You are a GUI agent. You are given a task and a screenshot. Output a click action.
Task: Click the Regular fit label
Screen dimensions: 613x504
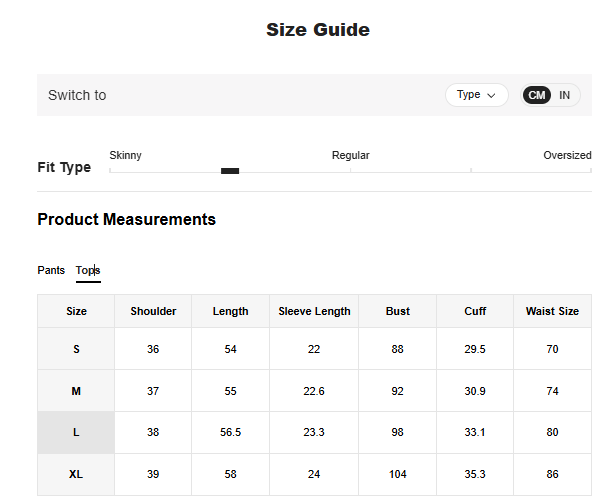pos(350,155)
